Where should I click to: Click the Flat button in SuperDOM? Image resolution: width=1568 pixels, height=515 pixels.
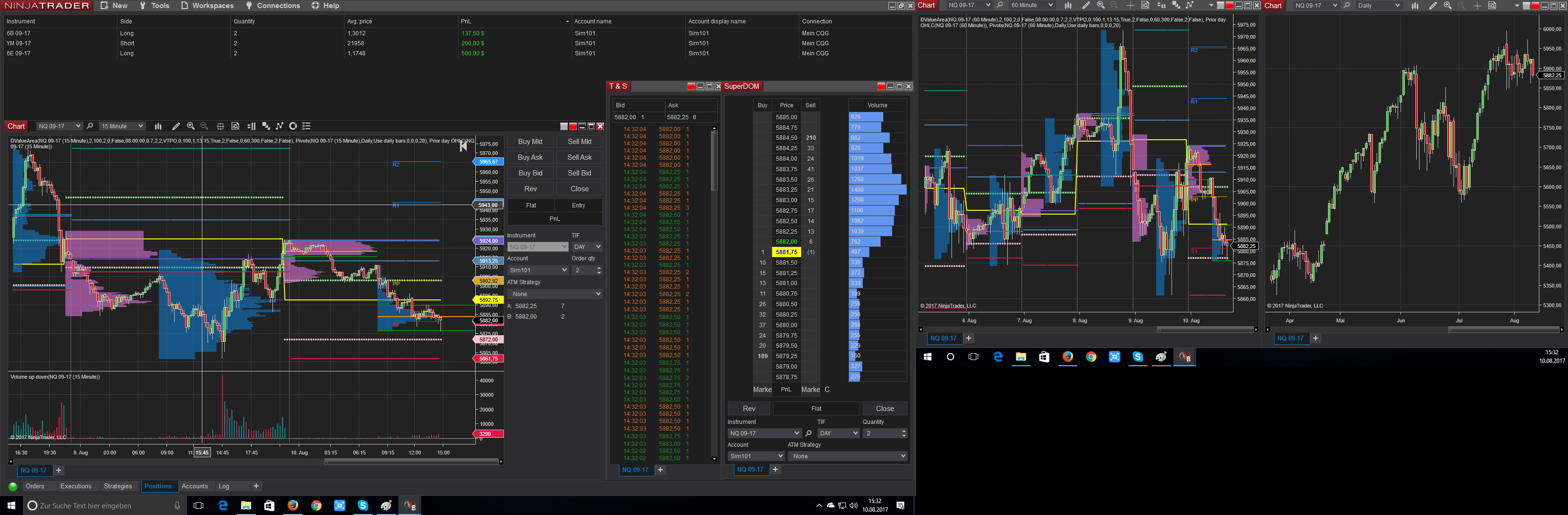click(x=816, y=409)
